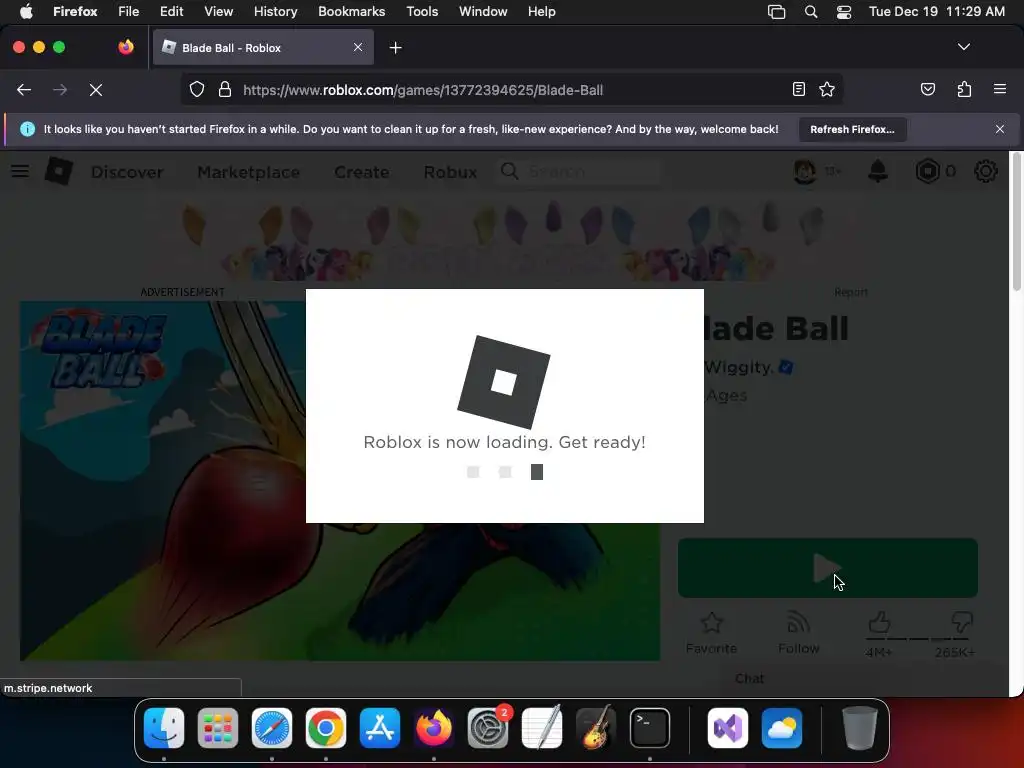Open a new tab with plus button
Image resolution: width=1024 pixels, height=768 pixels.
click(395, 48)
